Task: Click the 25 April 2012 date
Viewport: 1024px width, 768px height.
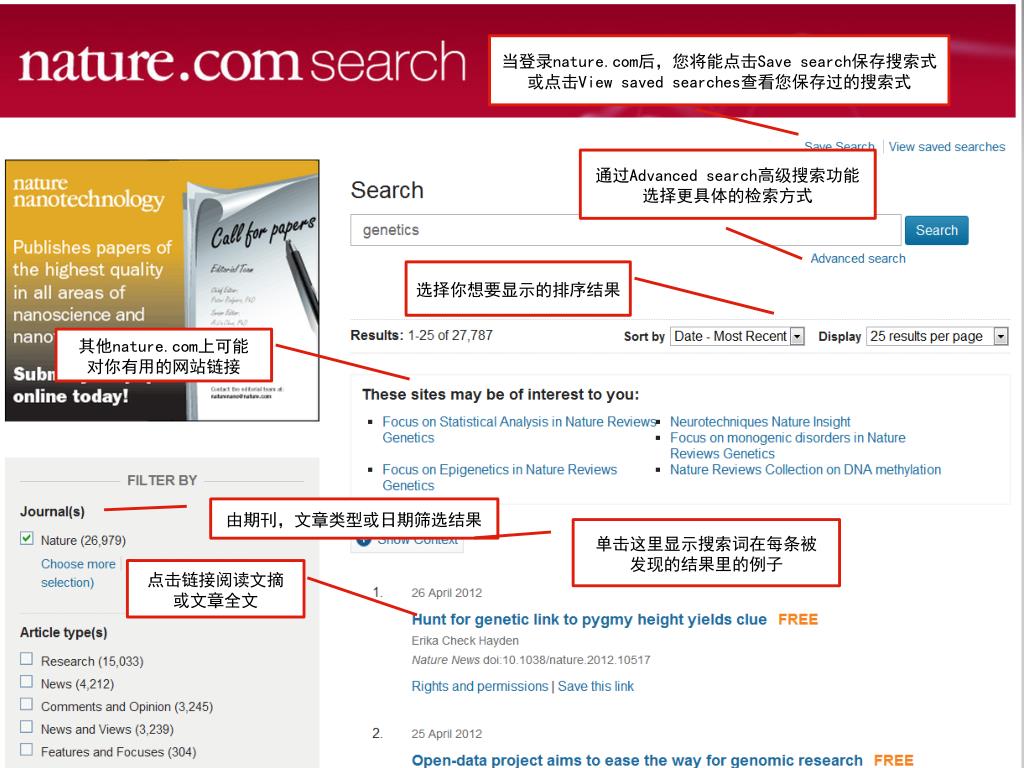Action: tap(447, 734)
